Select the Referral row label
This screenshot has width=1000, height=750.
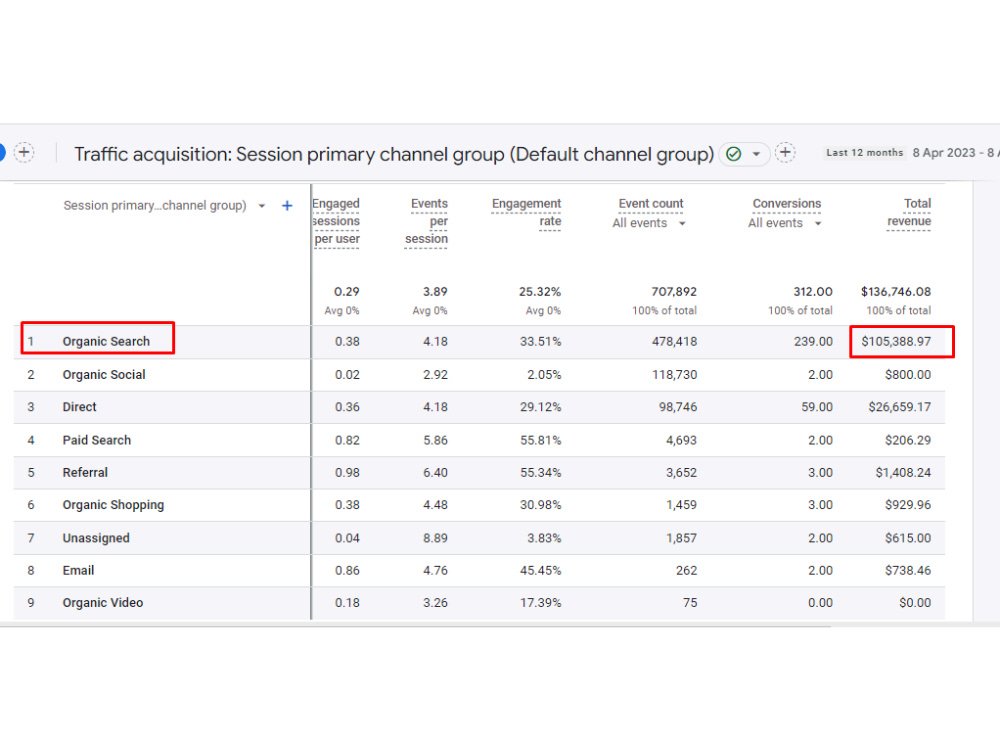tap(85, 473)
